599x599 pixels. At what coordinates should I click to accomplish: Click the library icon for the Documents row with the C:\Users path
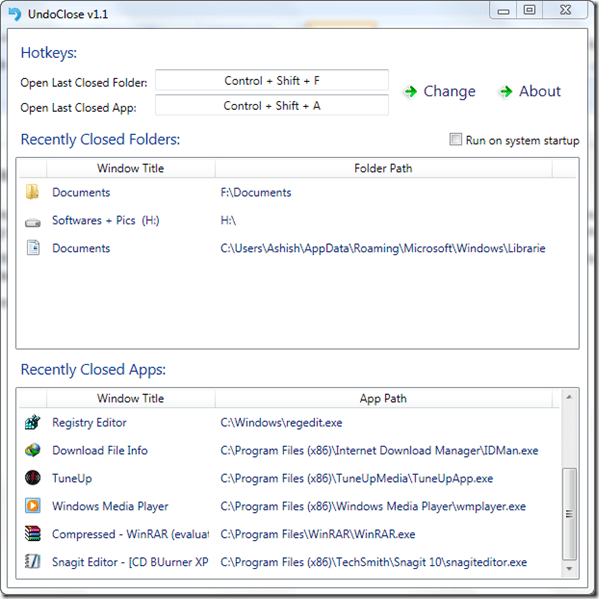(x=33, y=248)
